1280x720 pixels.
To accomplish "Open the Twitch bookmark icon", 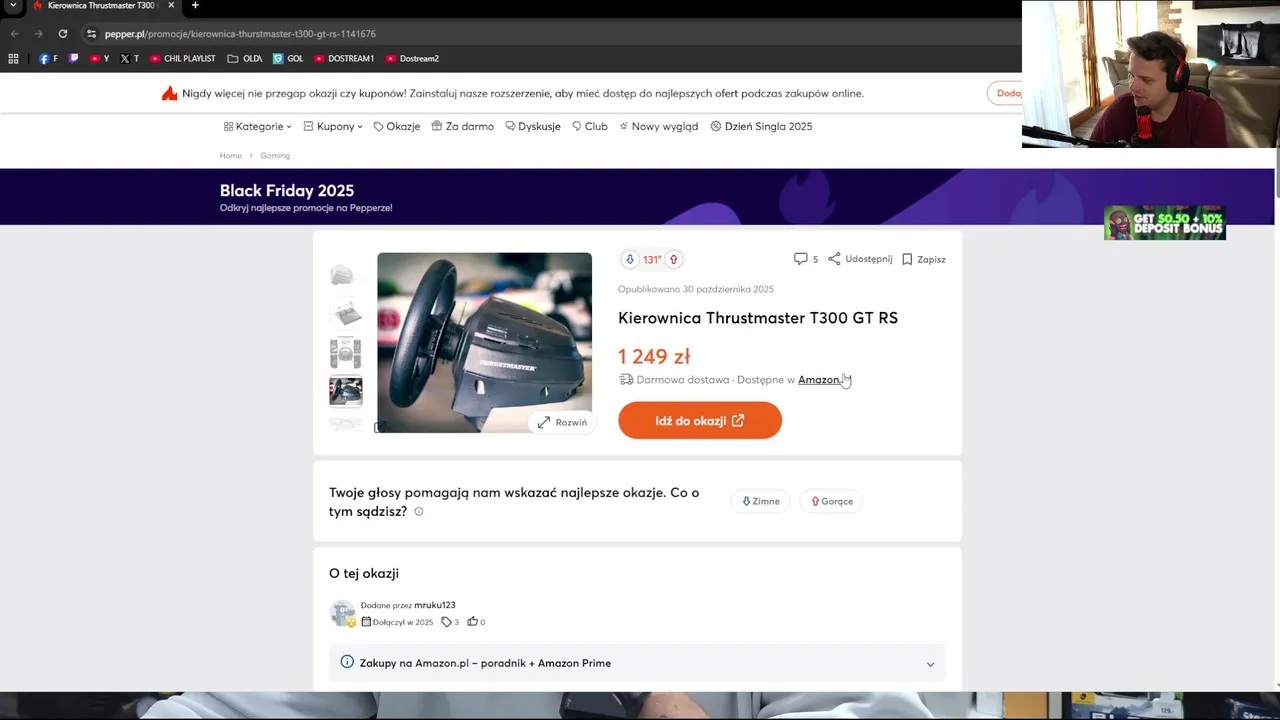I will coord(74,59).
